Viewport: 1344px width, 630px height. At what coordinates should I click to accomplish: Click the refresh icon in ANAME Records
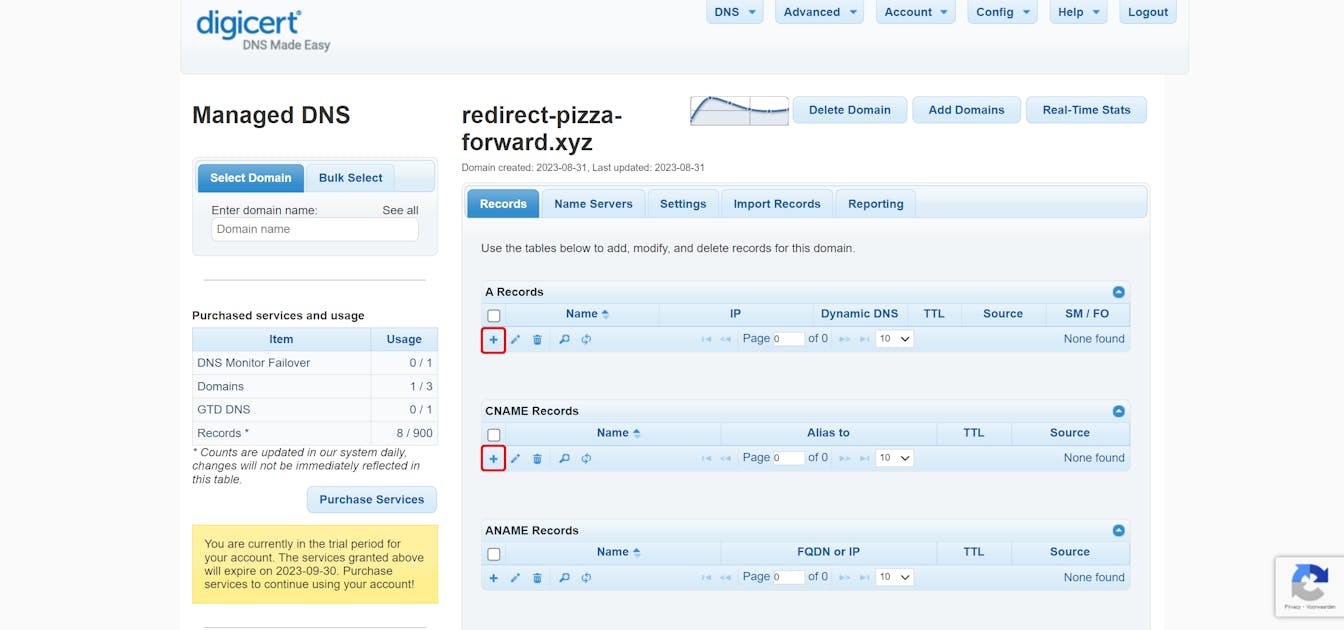click(586, 578)
